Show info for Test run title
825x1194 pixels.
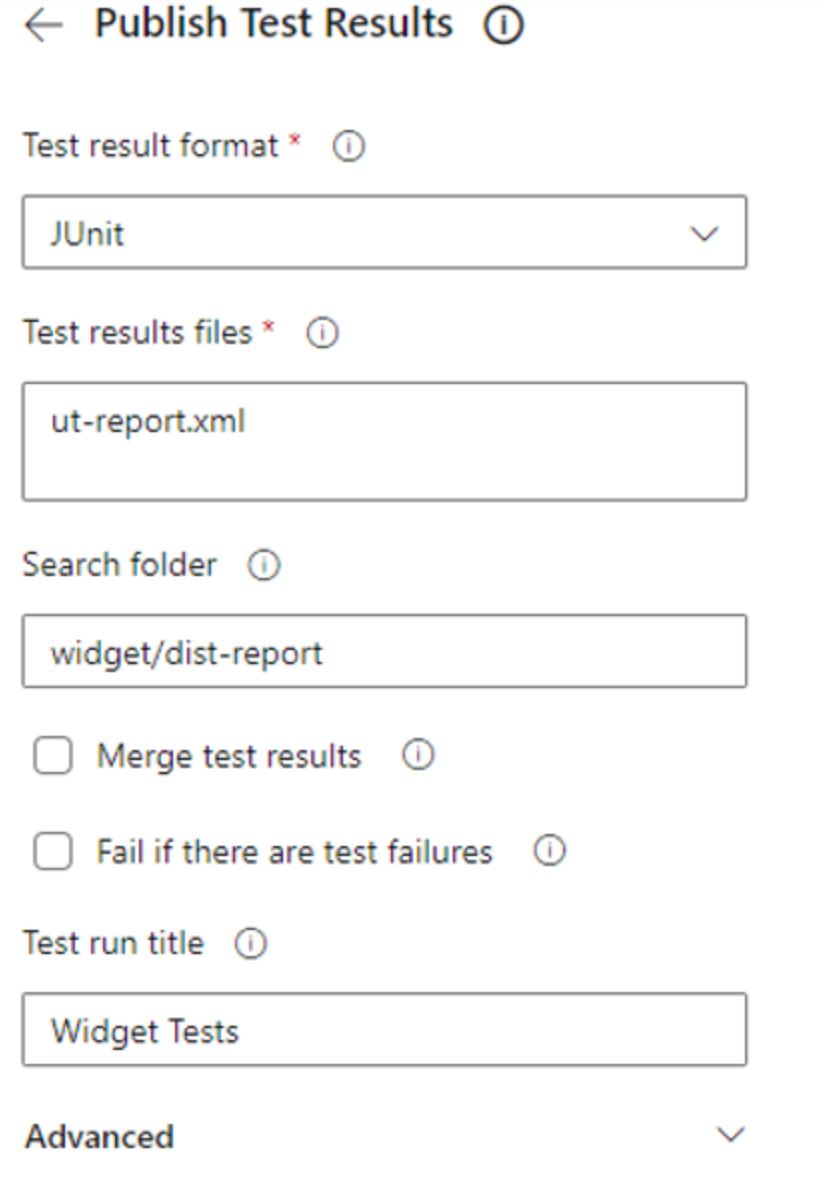click(251, 943)
